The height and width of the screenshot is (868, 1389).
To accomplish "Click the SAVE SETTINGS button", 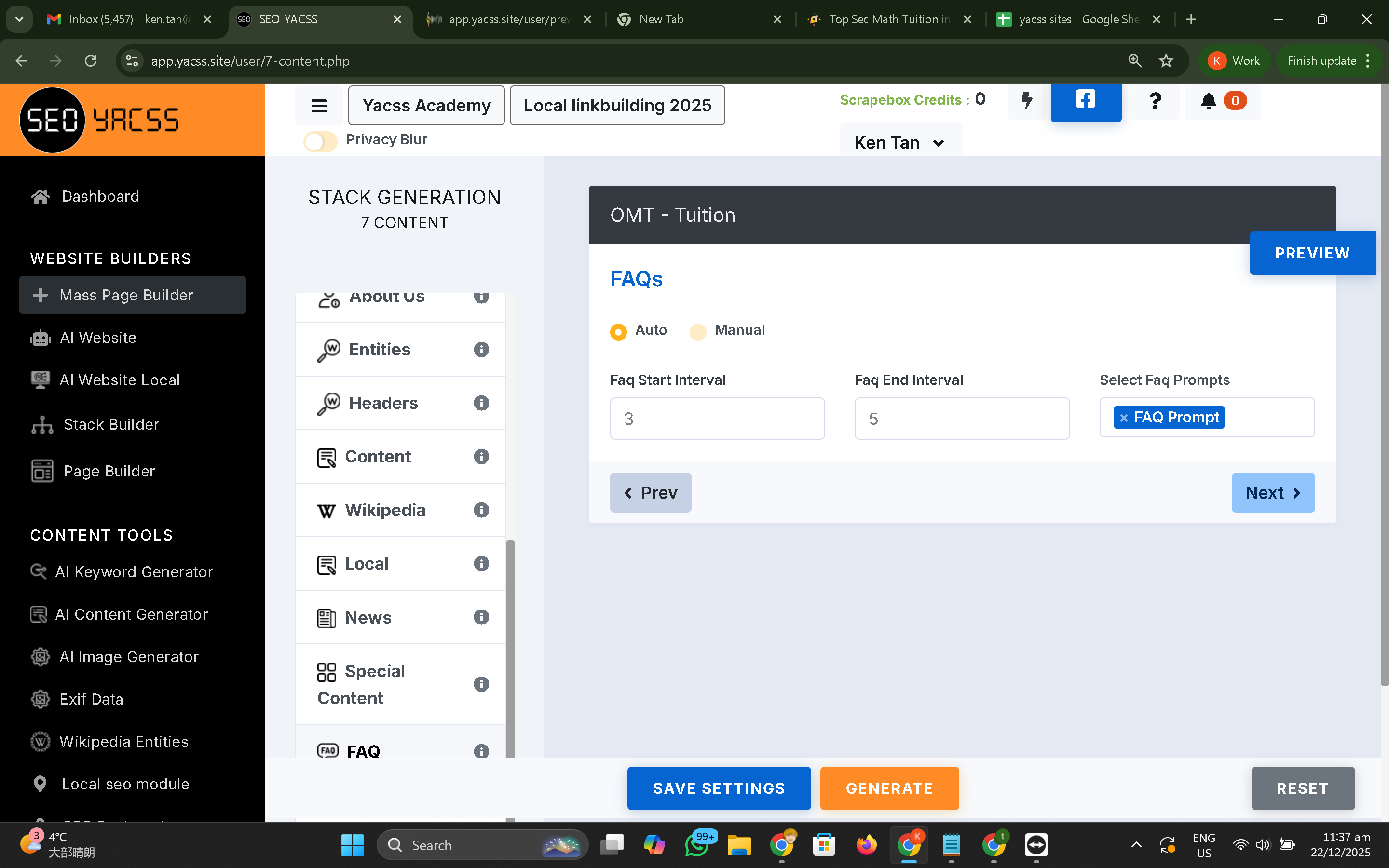I will point(719,788).
